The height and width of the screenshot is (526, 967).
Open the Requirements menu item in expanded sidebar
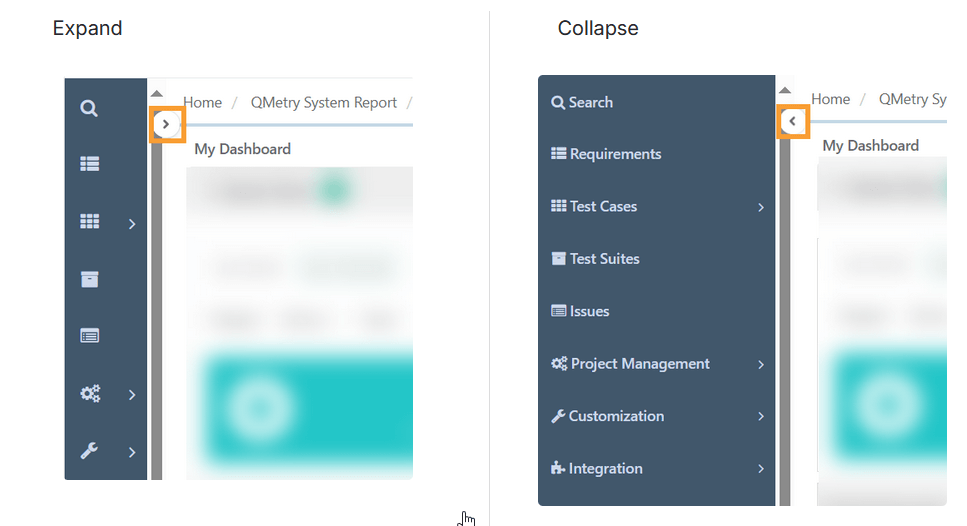click(x=615, y=154)
